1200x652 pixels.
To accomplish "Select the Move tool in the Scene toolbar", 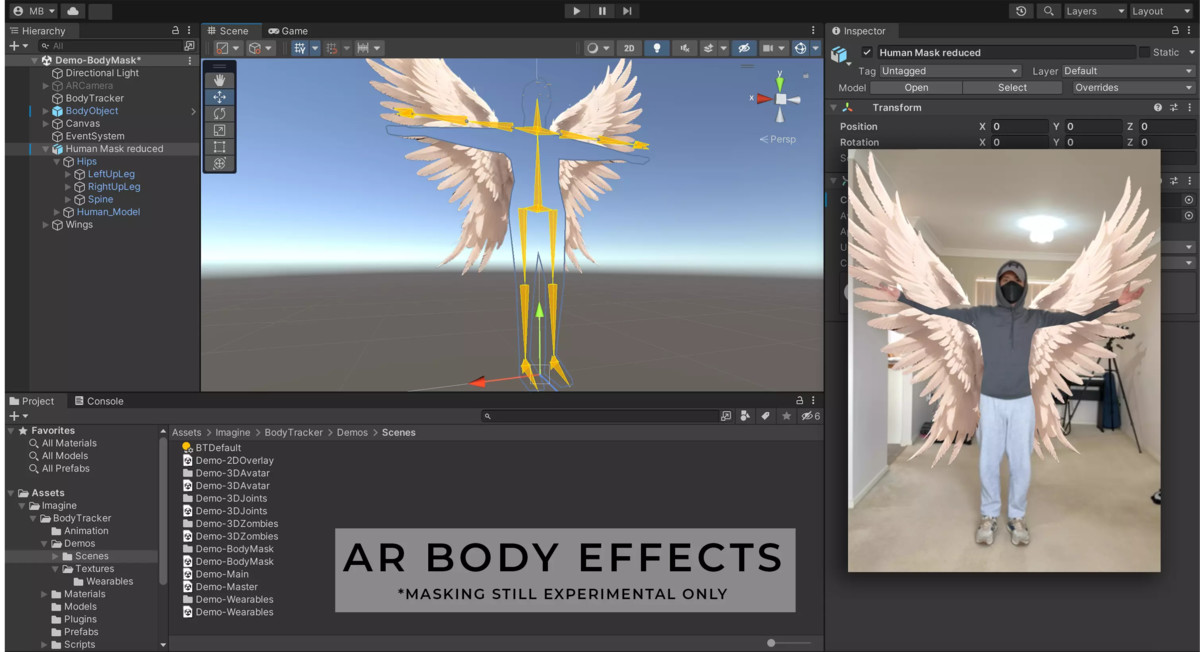I will click(x=219, y=96).
